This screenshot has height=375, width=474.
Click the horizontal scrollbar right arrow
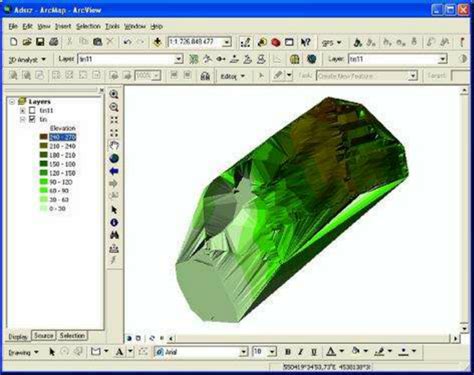pyautogui.click(x=455, y=338)
